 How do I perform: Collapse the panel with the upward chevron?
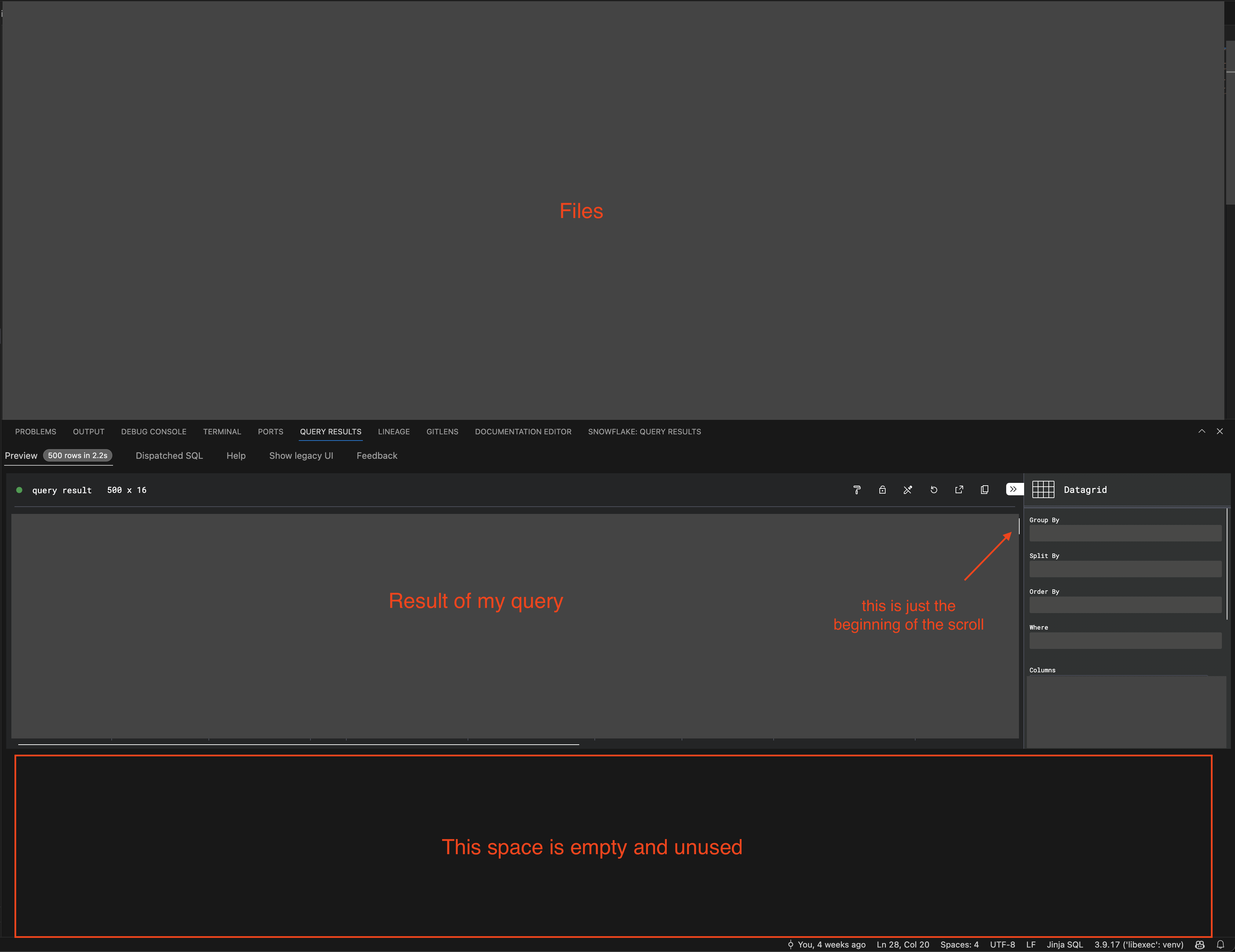tap(1202, 431)
